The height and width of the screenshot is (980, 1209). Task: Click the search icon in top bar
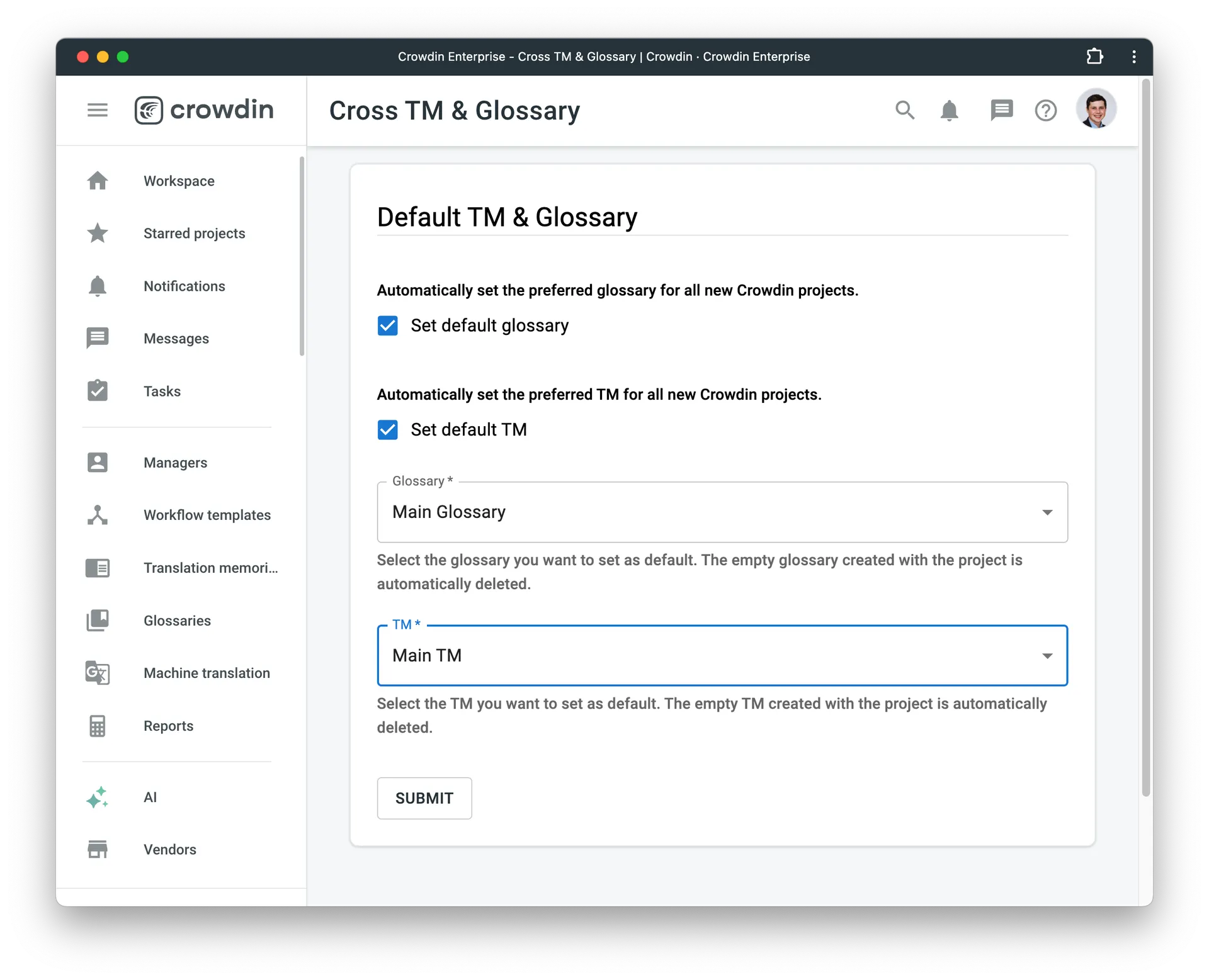[906, 111]
